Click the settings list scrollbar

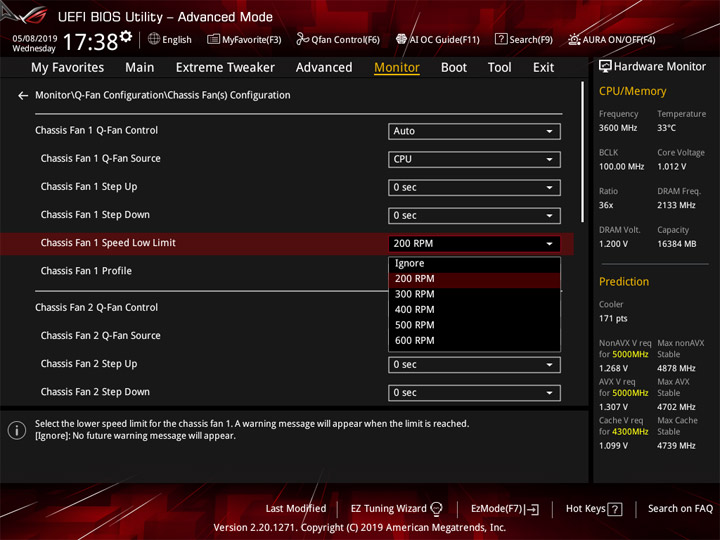click(x=583, y=152)
